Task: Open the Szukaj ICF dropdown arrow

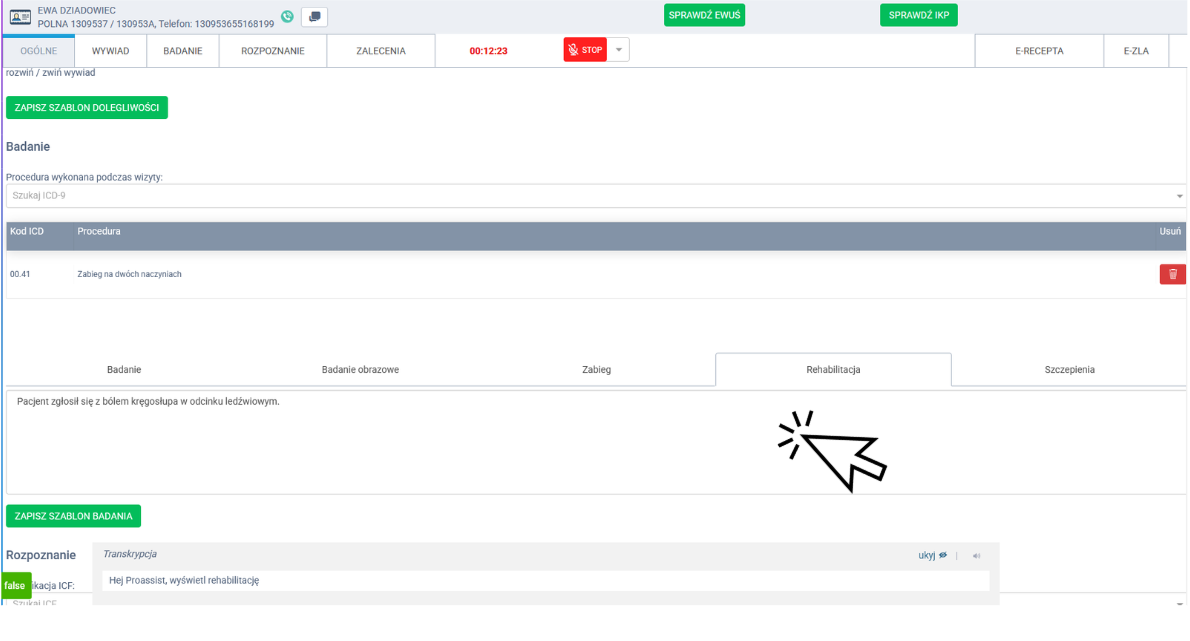Action: pyautogui.click(x=1179, y=604)
